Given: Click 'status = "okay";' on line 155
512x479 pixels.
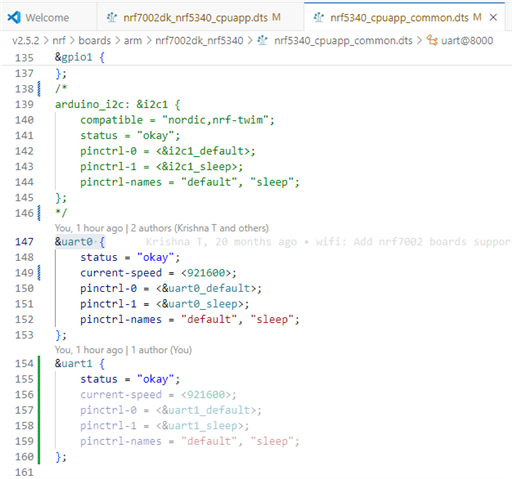Looking at the screenshot, I should (x=130, y=379).
